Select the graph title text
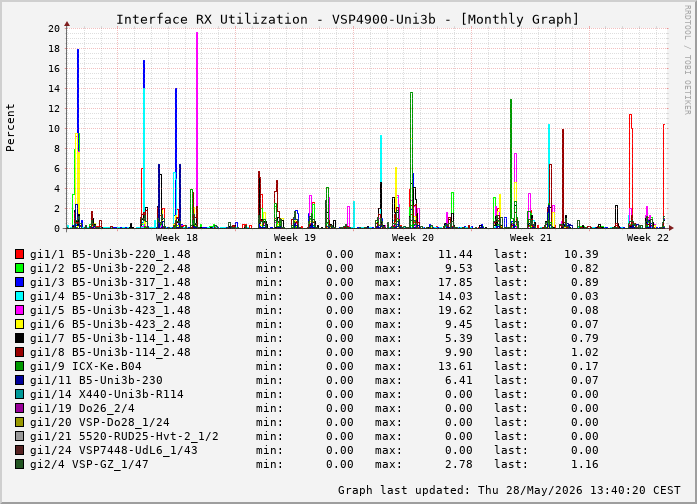 [348, 20]
